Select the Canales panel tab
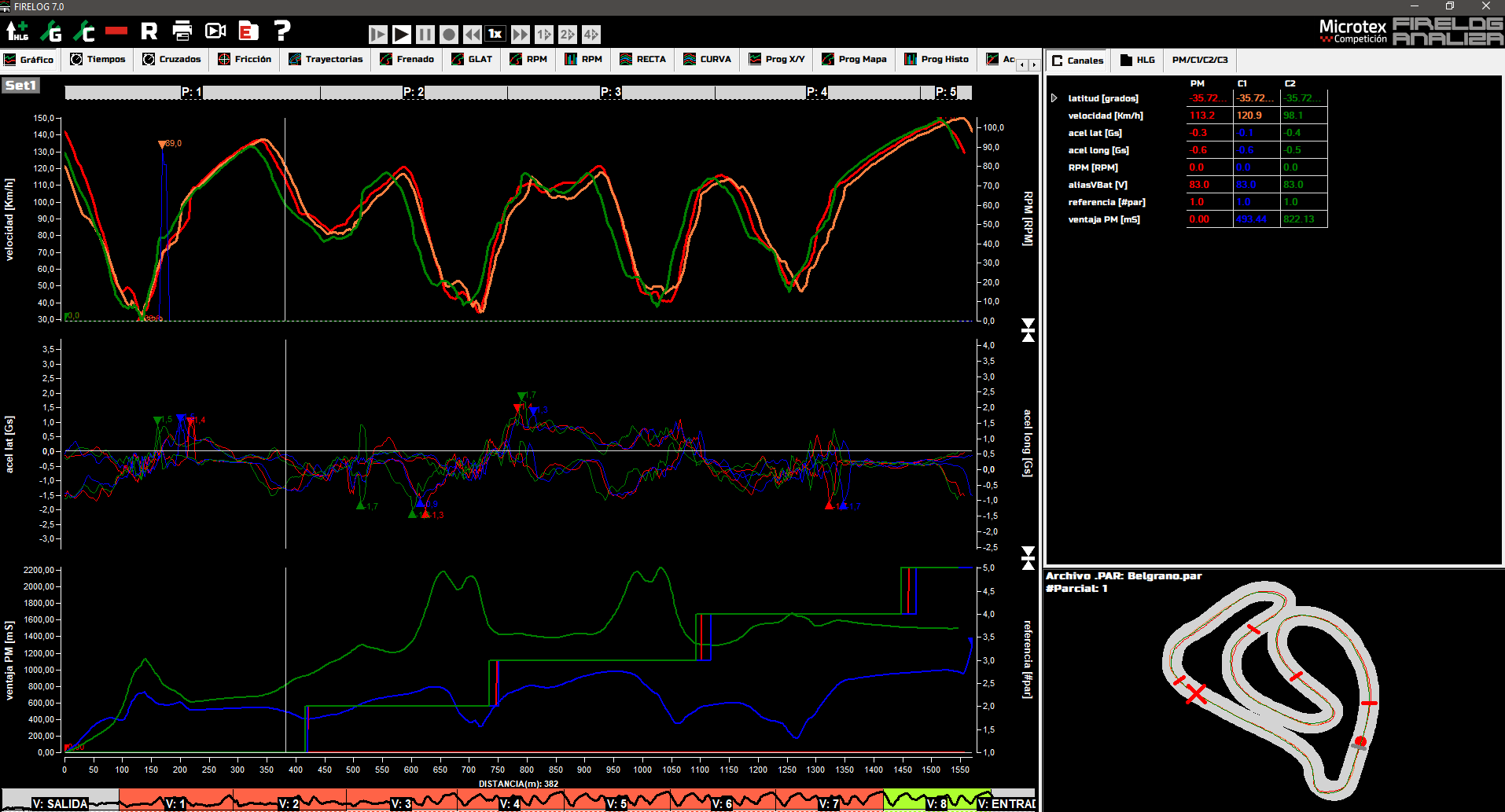The image size is (1505, 812). 1078,61
